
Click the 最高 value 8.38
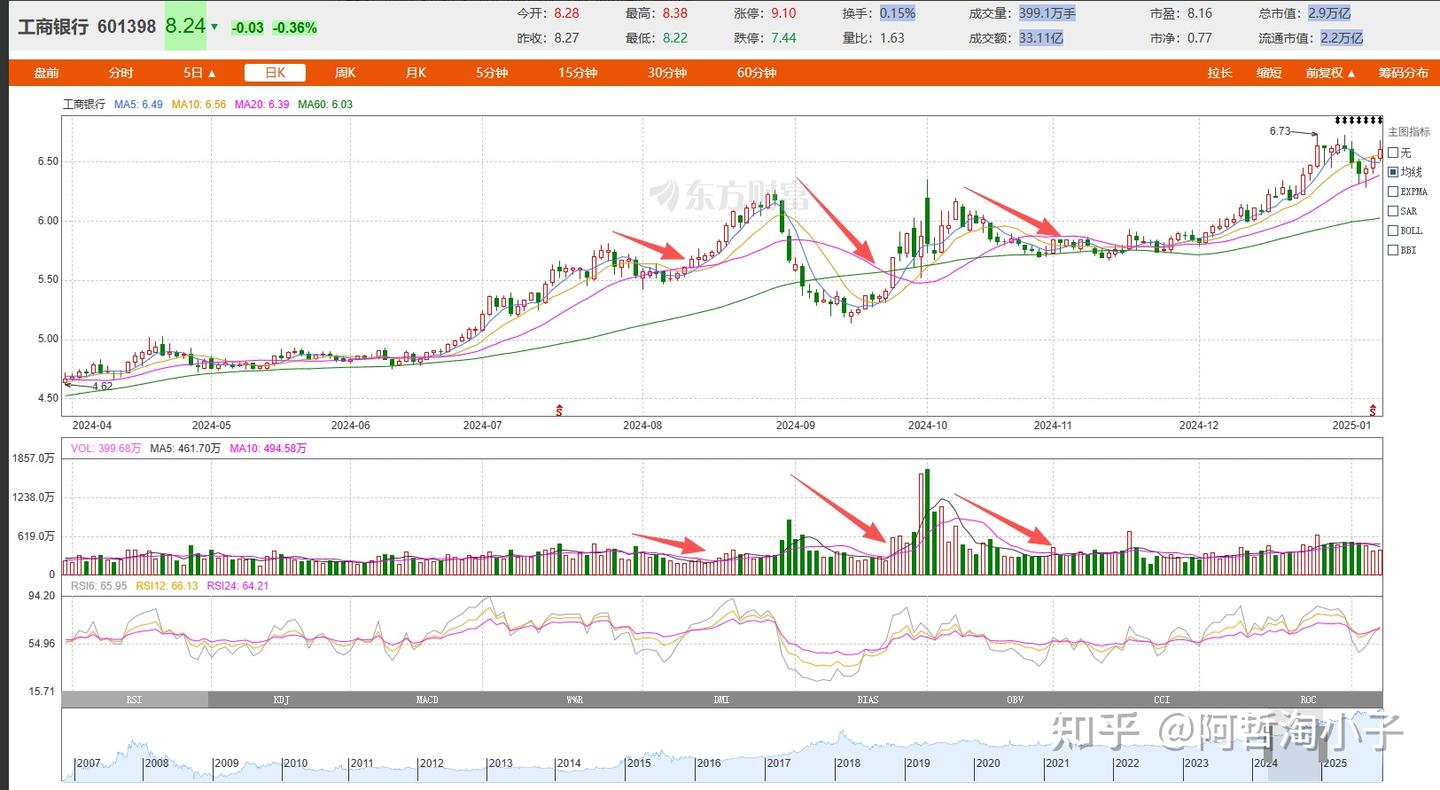675,13
